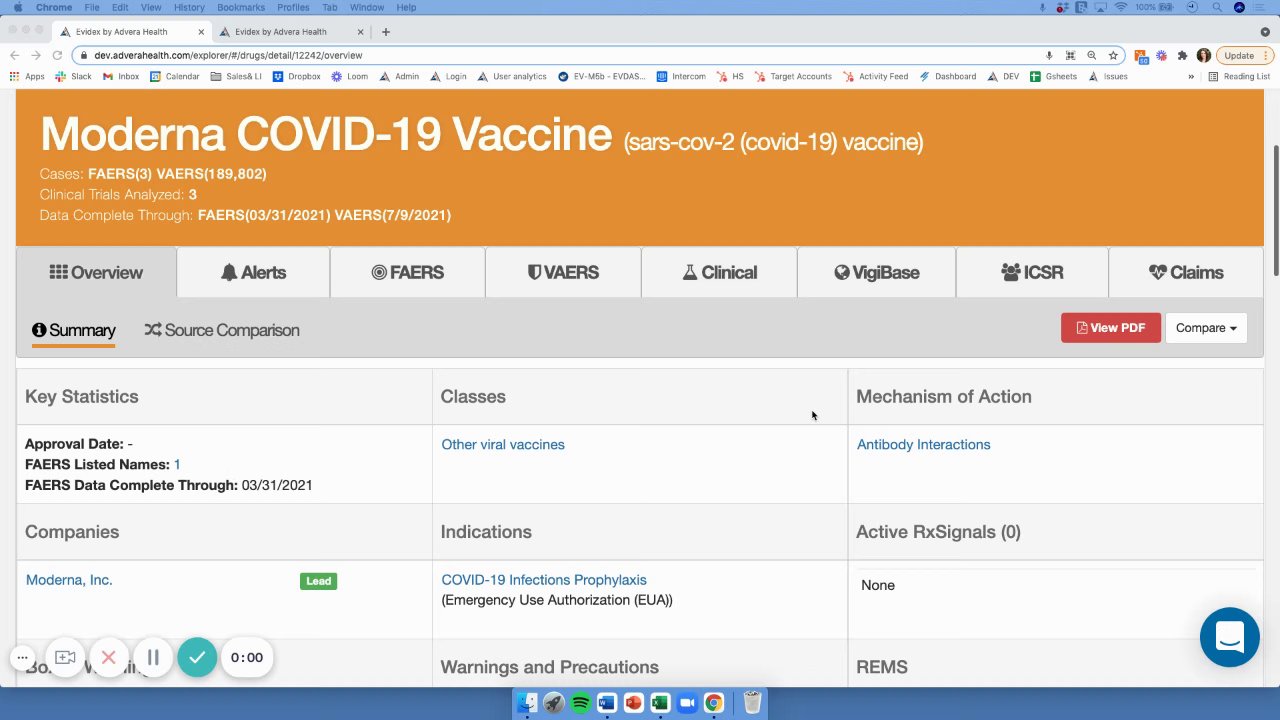Open the Sales& LI bookmark folder
The height and width of the screenshot is (720, 1280).
(236, 76)
